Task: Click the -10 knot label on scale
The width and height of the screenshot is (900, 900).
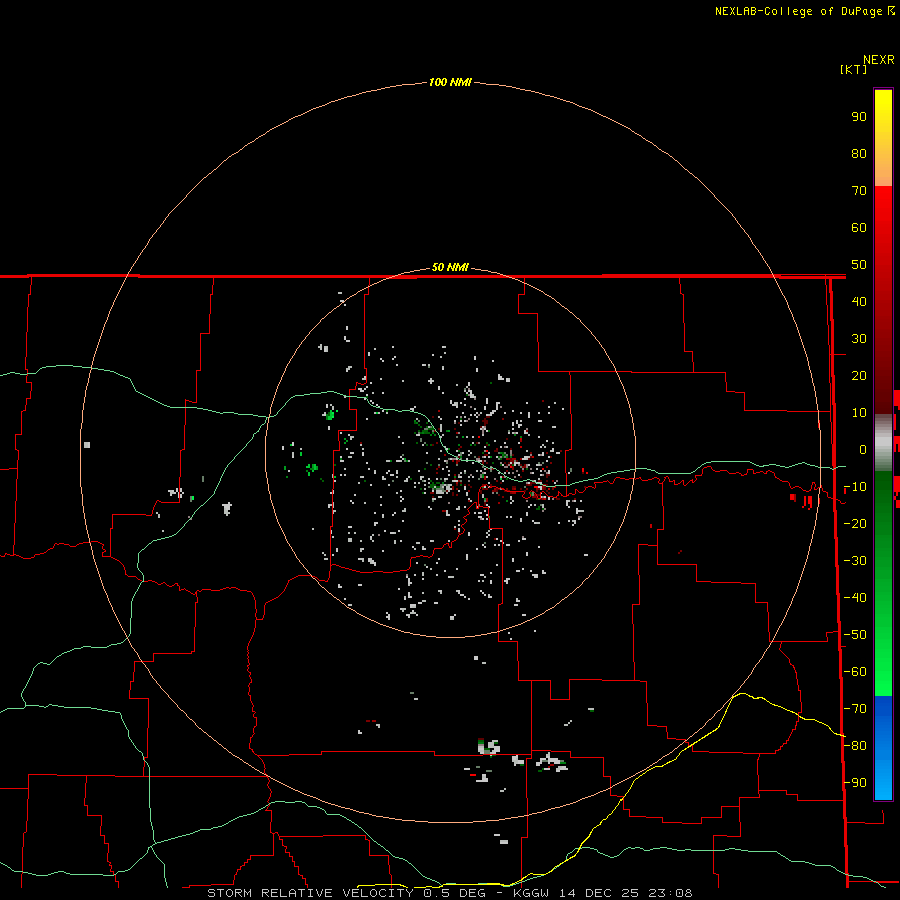Action: tap(855, 487)
